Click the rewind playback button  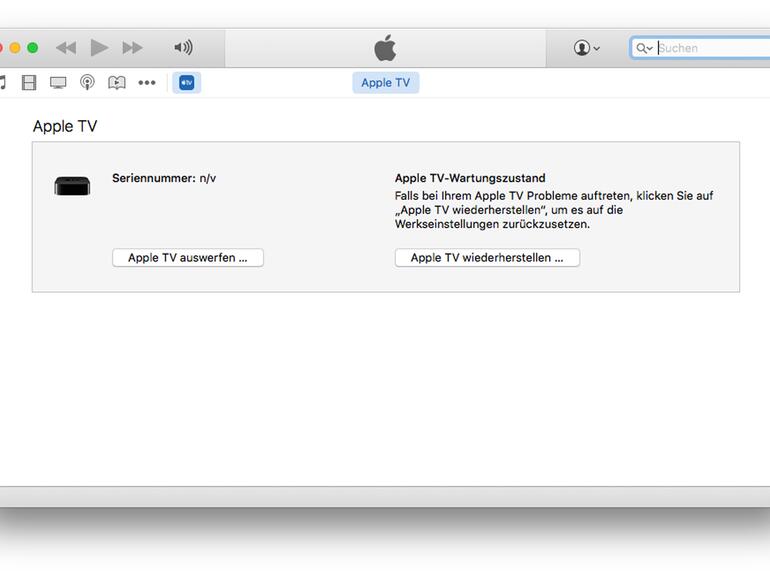point(66,48)
